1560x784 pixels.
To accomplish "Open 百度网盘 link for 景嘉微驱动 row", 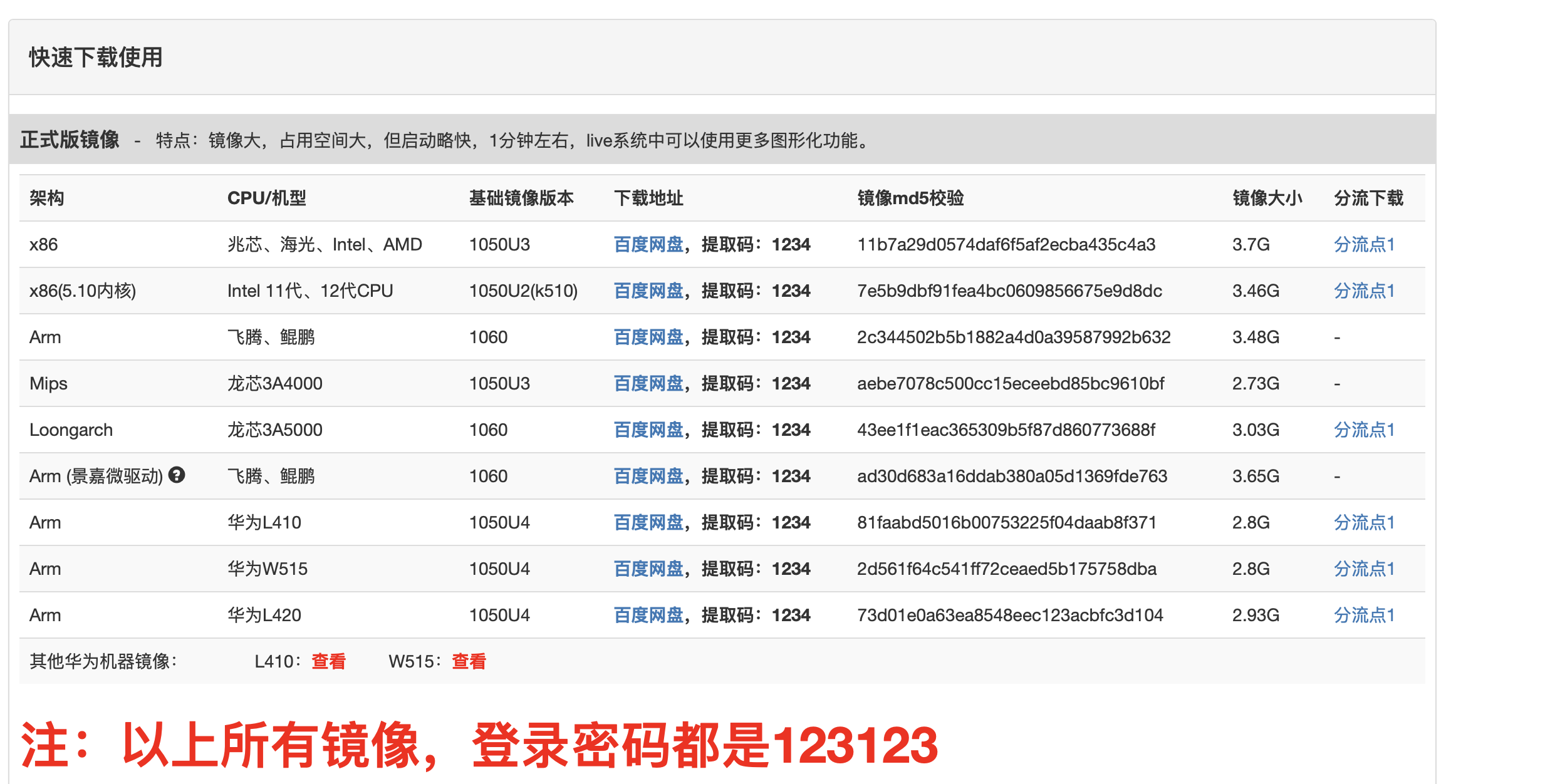I will tap(648, 477).
